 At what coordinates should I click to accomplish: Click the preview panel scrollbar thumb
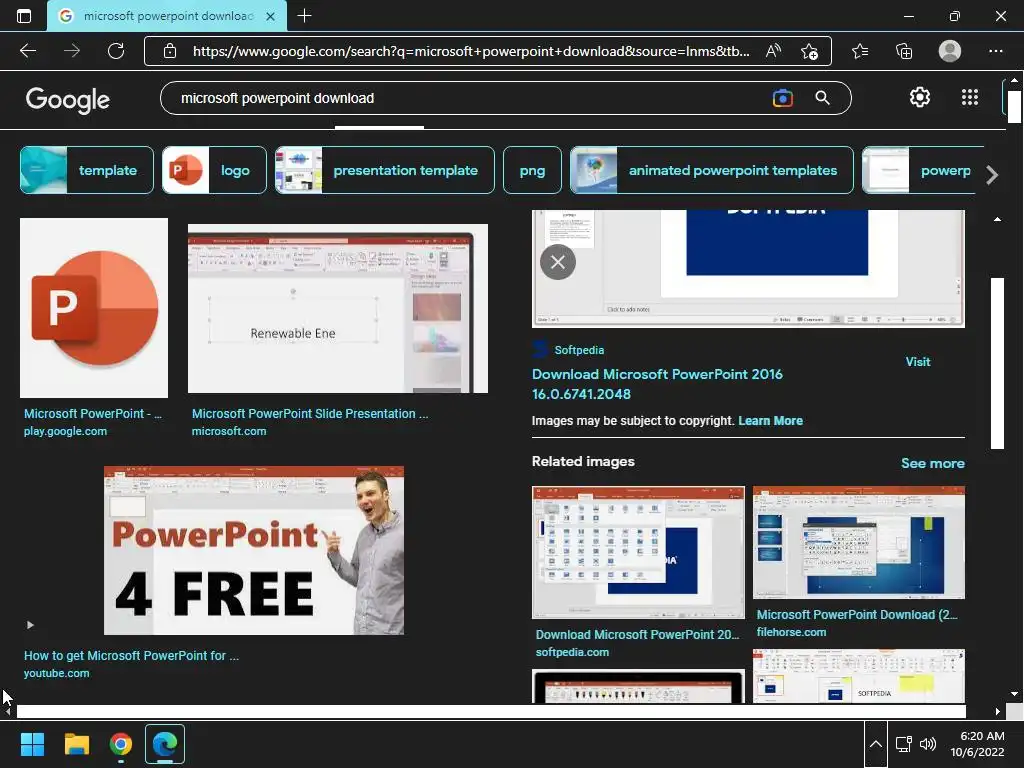[x=997, y=363]
